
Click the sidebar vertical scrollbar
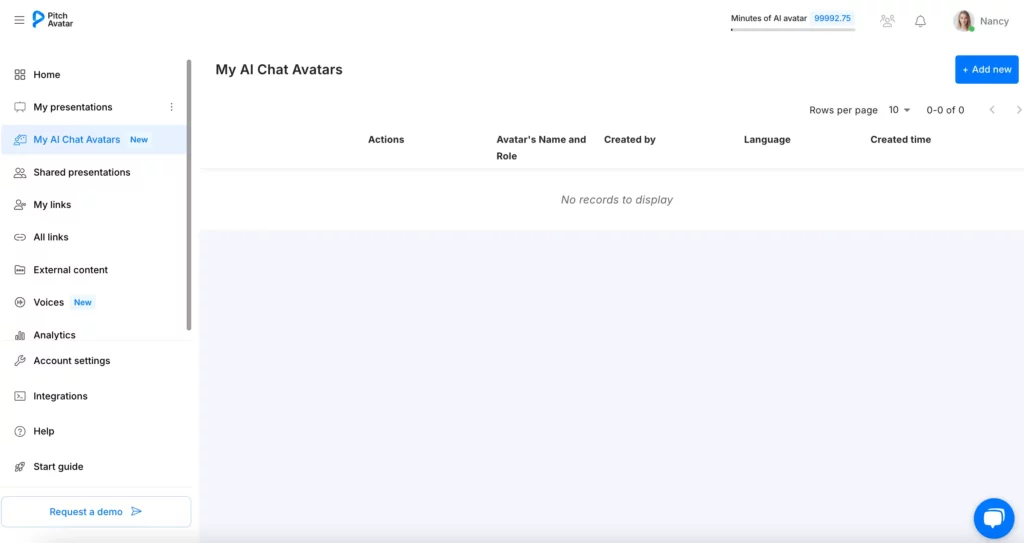(189, 195)
